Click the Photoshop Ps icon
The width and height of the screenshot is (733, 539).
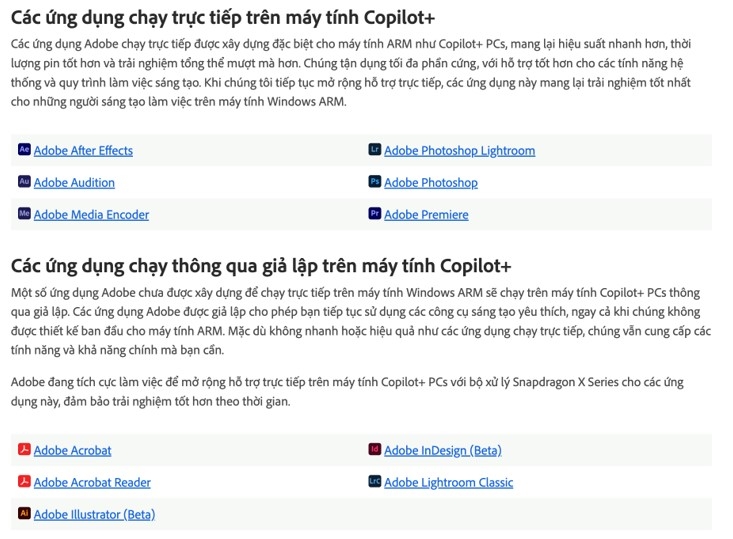tap(375, 181)
